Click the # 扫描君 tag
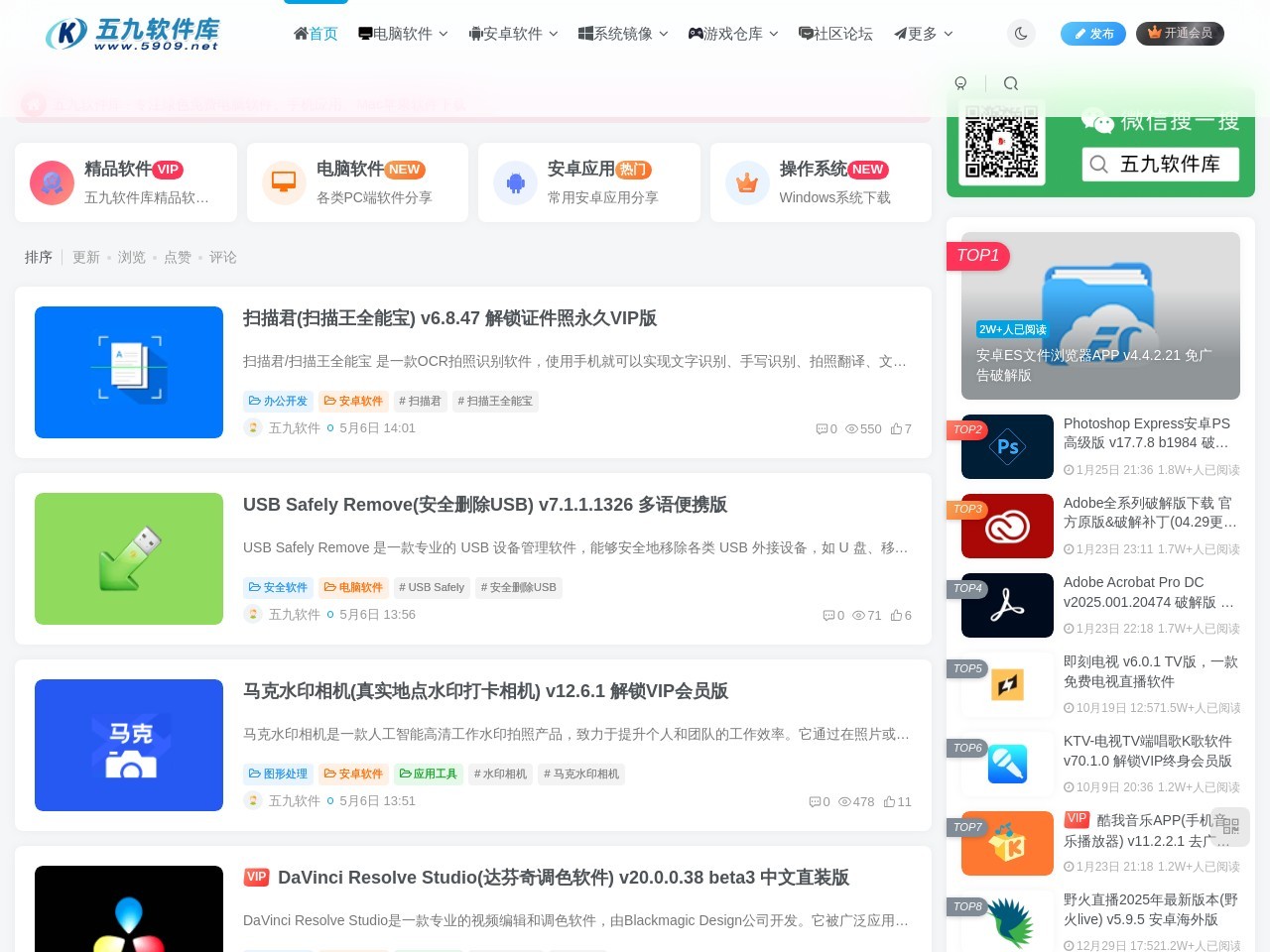Image resolution: width=1270 pixels, height=952 pixels. coord(420,401)
